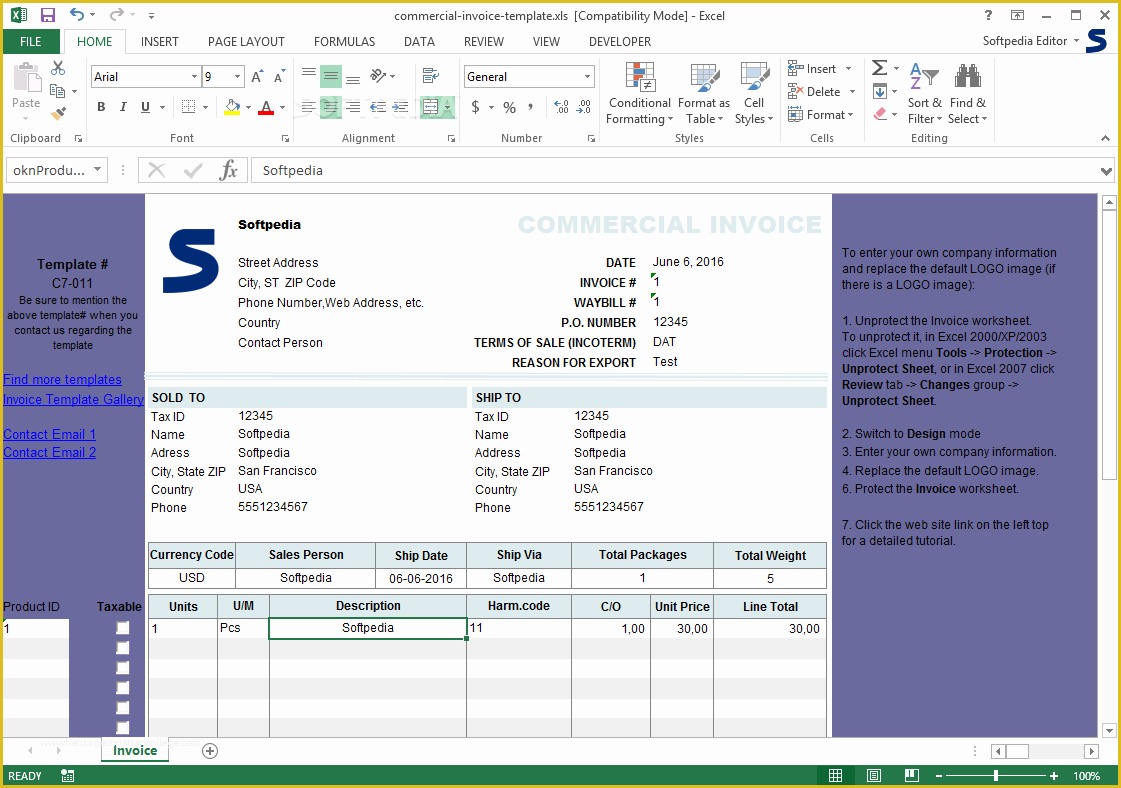Click the Paste clipboard icon
Screen dimensions: 1121x788
(x=26, y=78)
